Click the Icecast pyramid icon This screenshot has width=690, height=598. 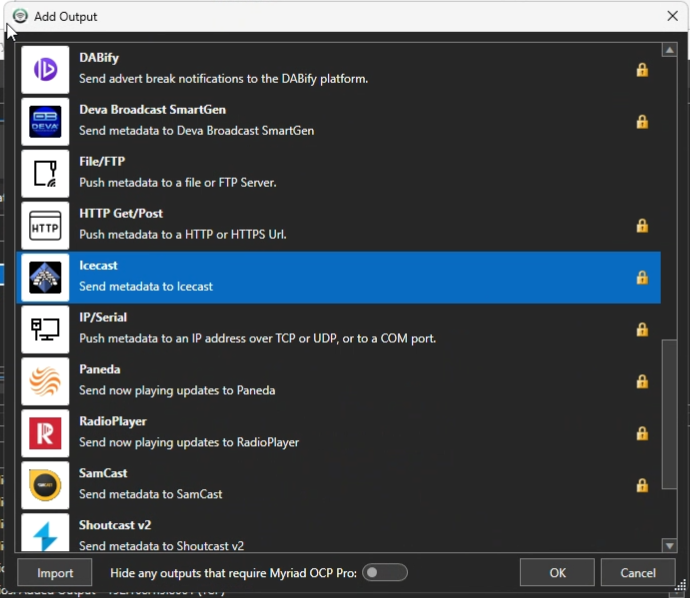click(x=45, y=277)
